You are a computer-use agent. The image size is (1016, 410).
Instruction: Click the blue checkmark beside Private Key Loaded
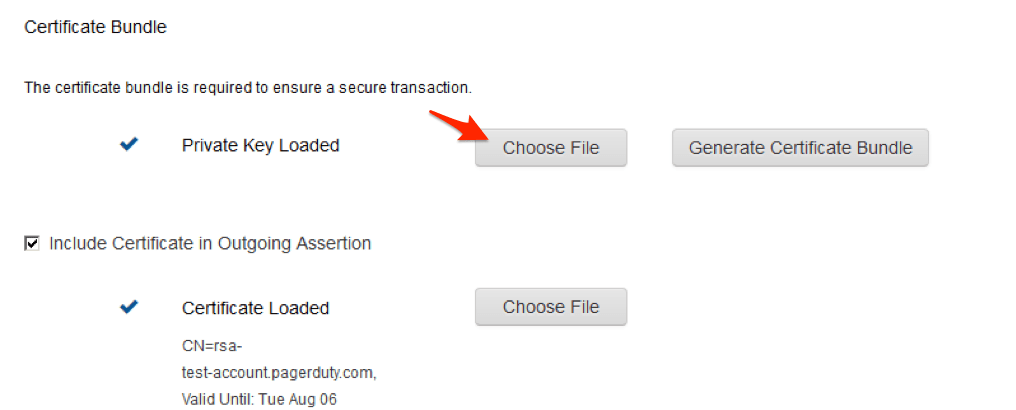[129, 145]
